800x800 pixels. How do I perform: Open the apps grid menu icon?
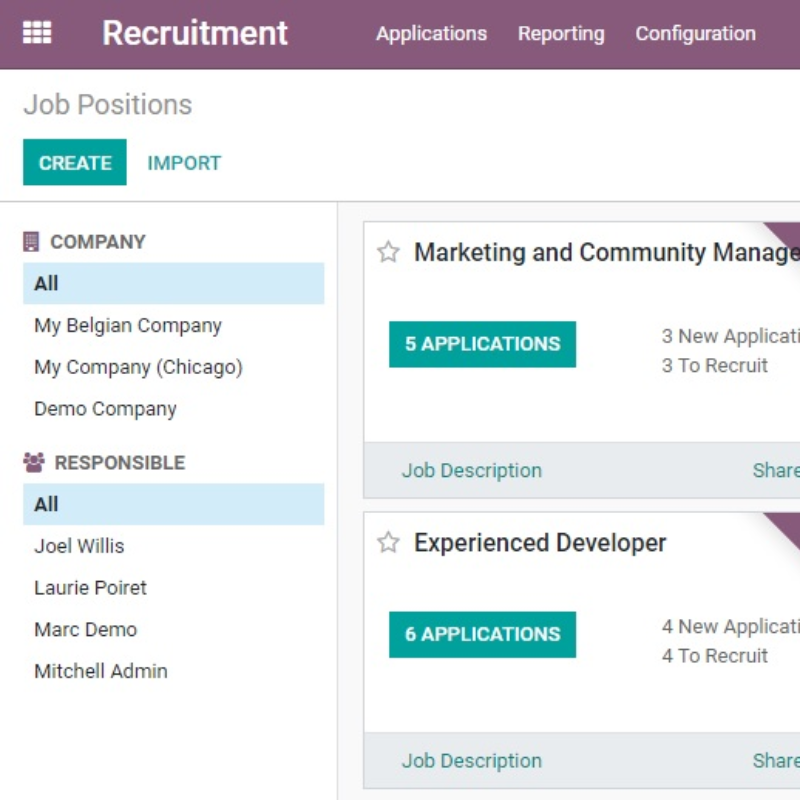[37, 33]
